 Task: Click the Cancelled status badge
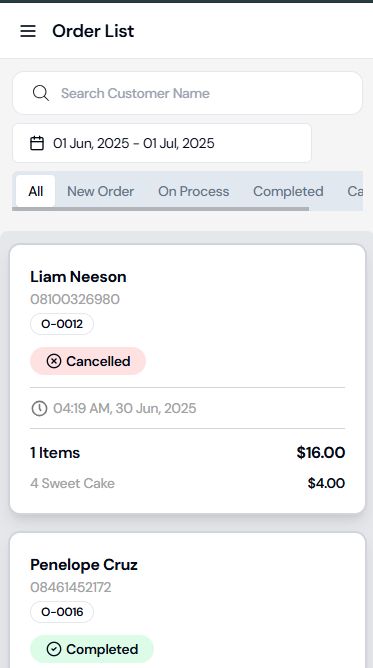[x=88, y=361]
